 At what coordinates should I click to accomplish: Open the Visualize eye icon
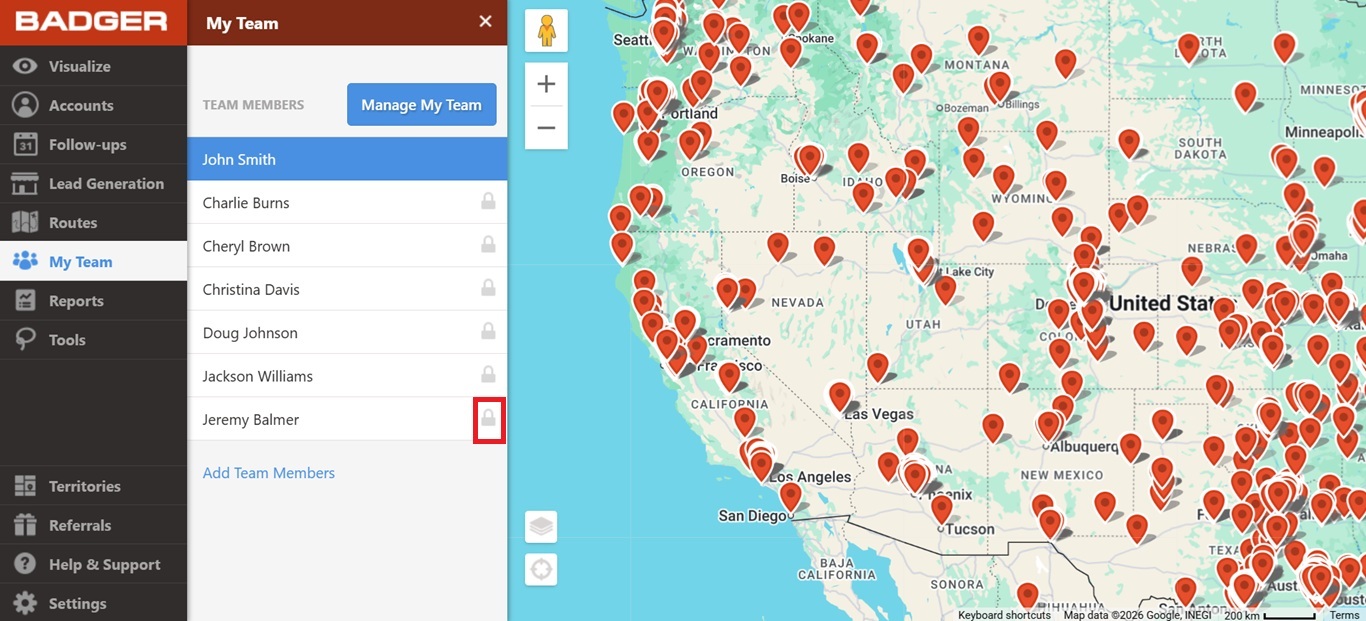[25, 66]
